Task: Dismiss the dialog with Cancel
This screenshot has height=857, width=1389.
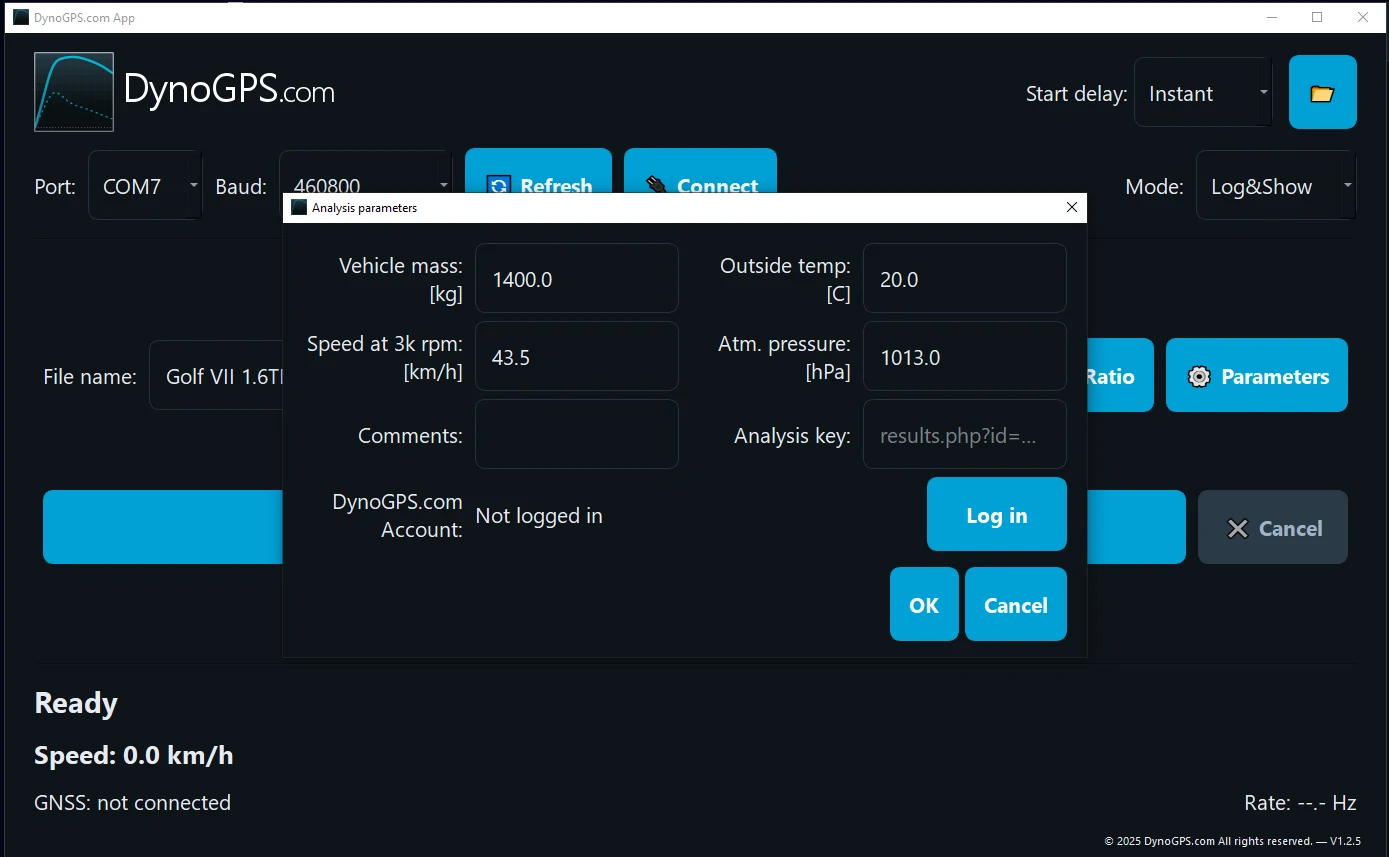Action: point(1015,604)
